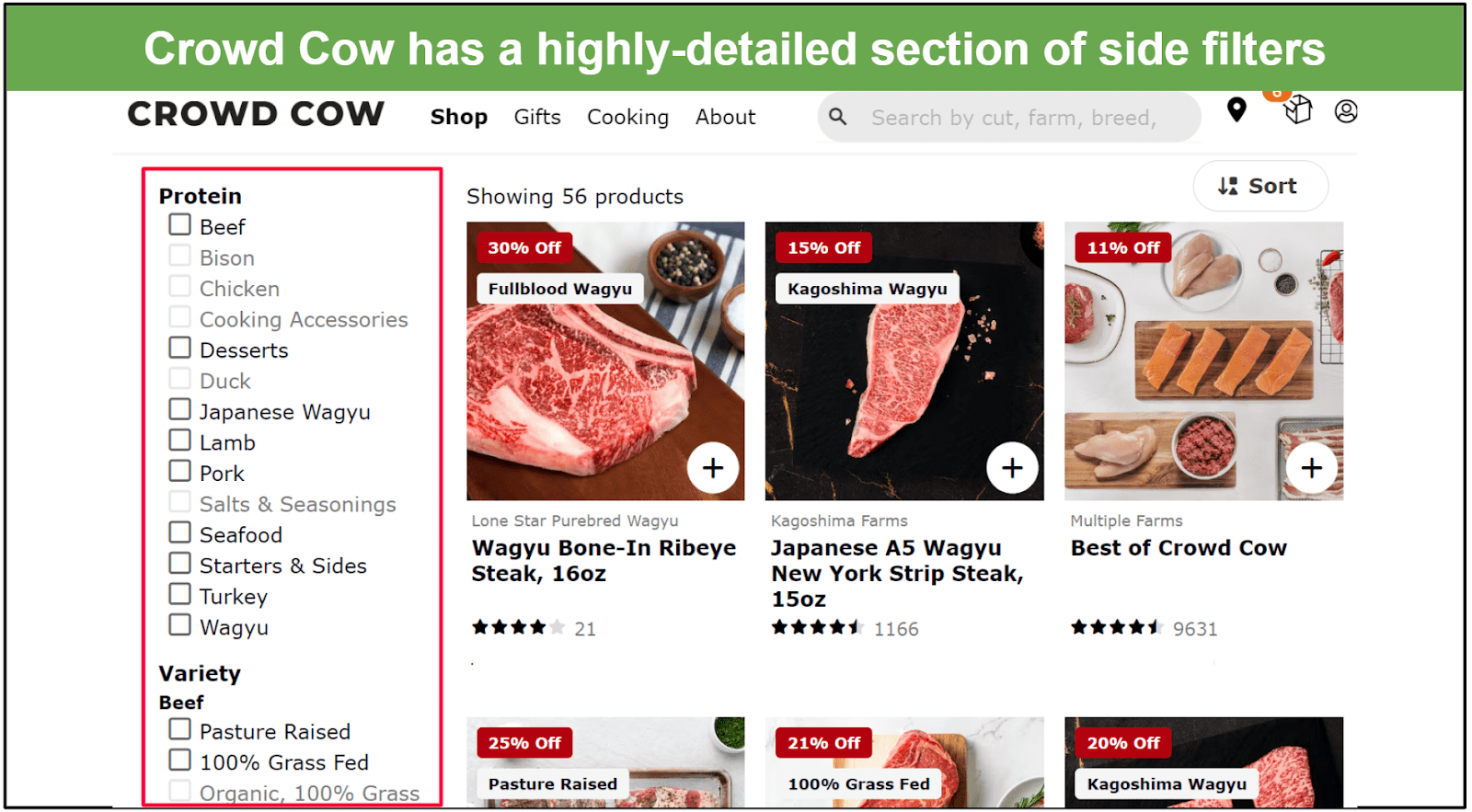This screenshot has width=1472, height=812.
Task: Click the location pin icon
Action: 1236,110
